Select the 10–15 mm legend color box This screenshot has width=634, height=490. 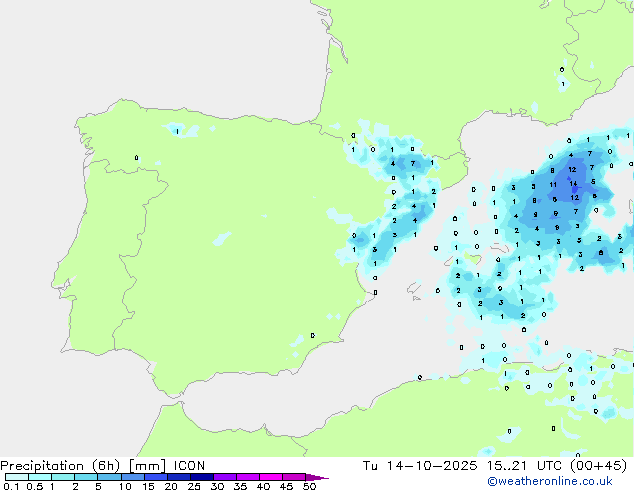click(132, 477)
